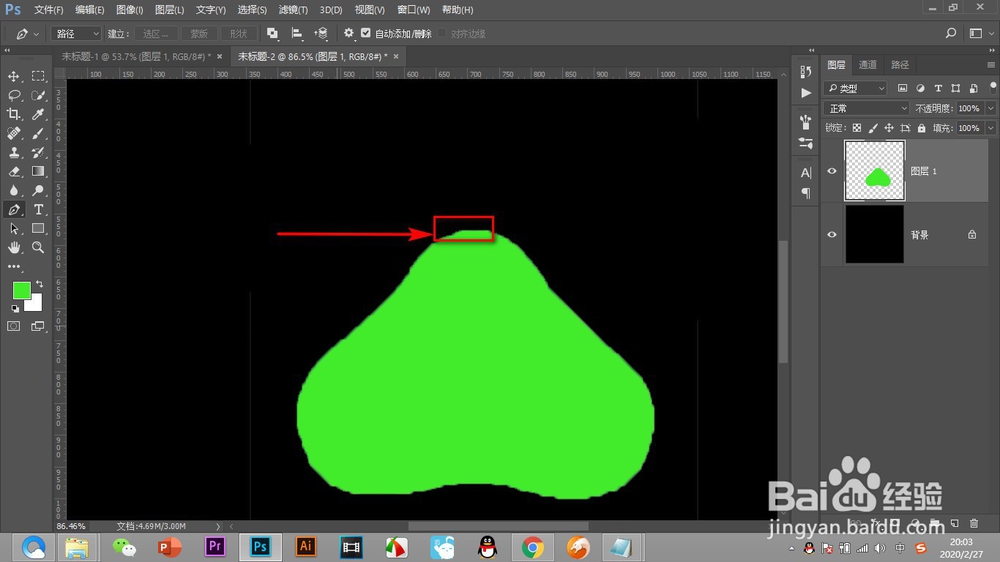This screenshot has width=1000, height=562.
Task: Select the Clone Stamp tool
Action: pyautogui.click(x=13, y=152)
